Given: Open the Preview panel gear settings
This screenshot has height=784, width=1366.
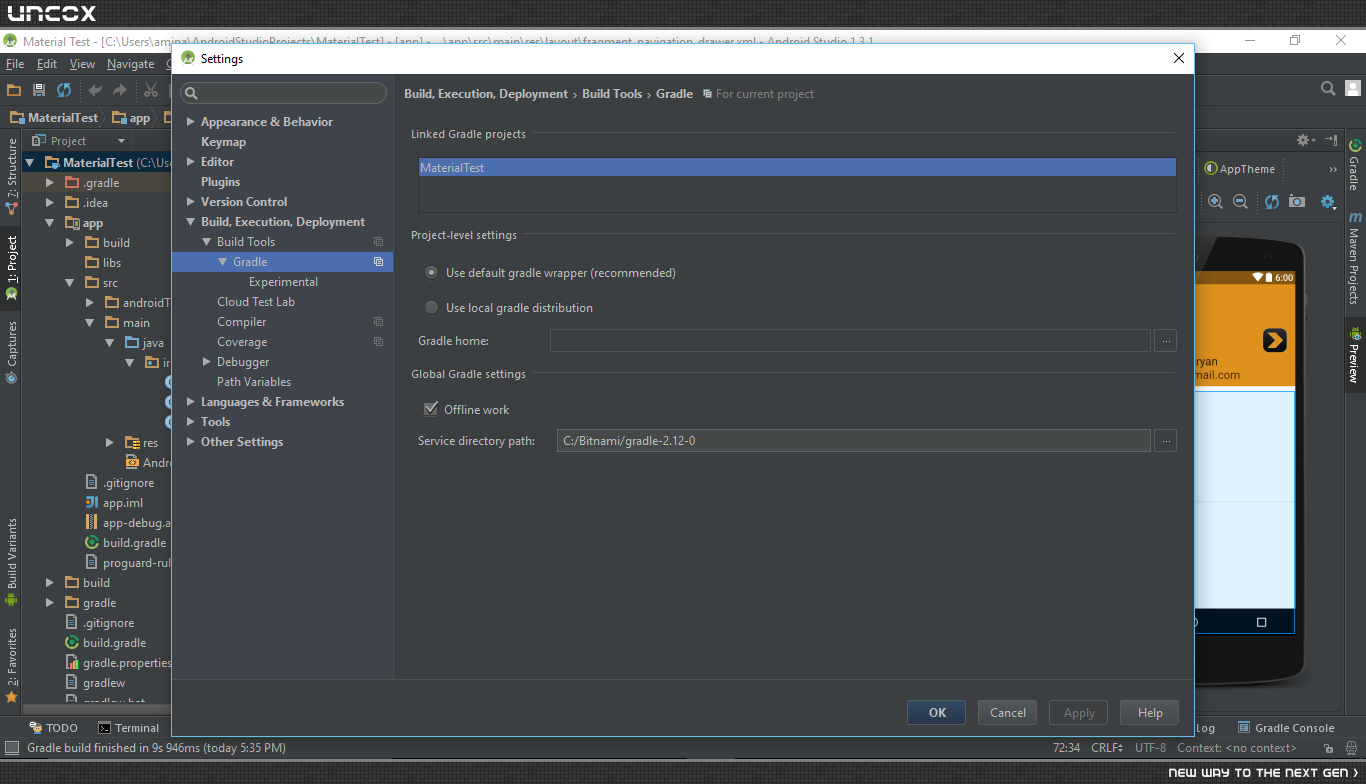Looking at the screenshot, I should pos(1305,140).
